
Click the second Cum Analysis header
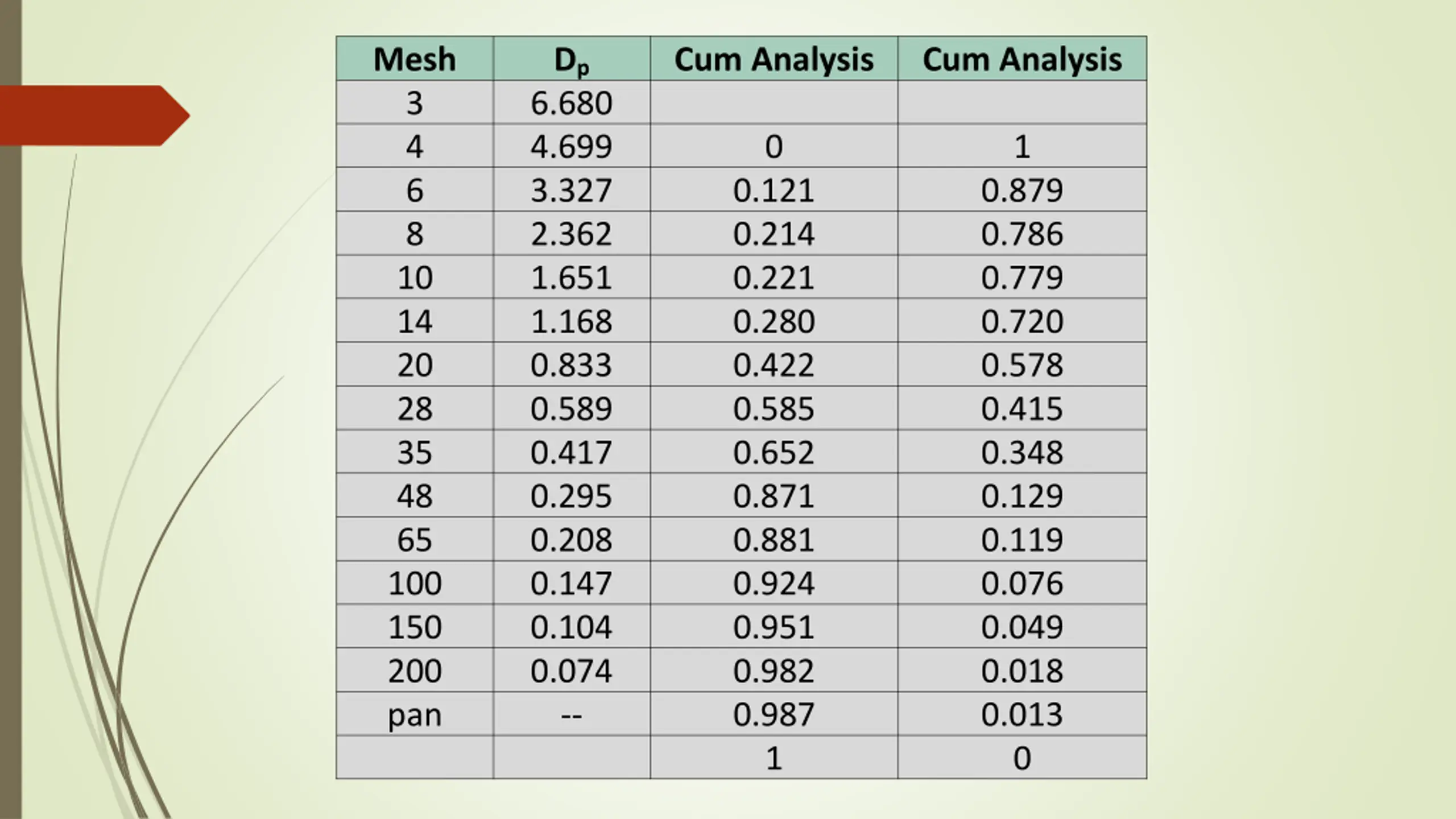coord(1022,59)
